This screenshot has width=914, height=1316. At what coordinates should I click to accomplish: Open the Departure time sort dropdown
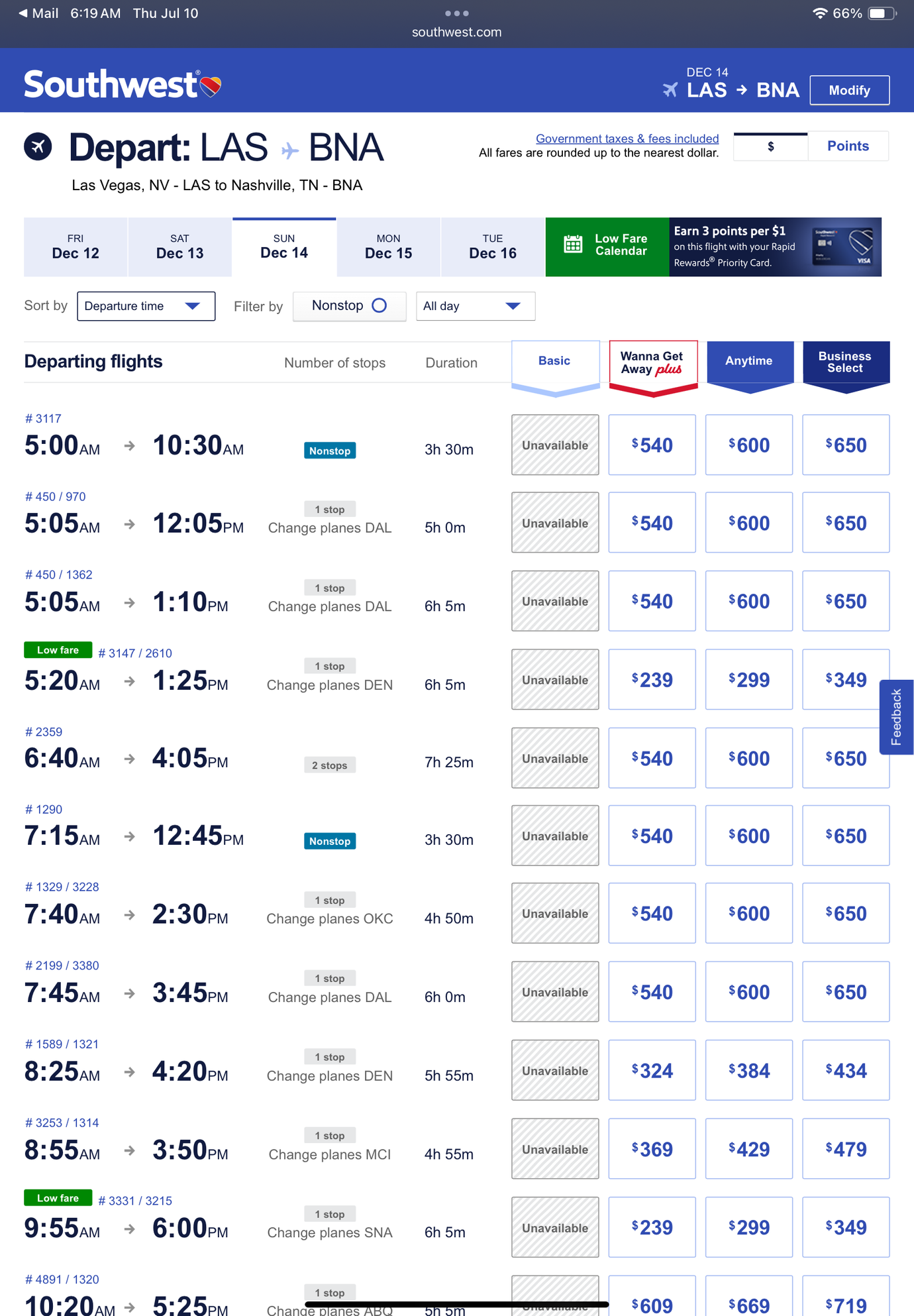(146, 305)
